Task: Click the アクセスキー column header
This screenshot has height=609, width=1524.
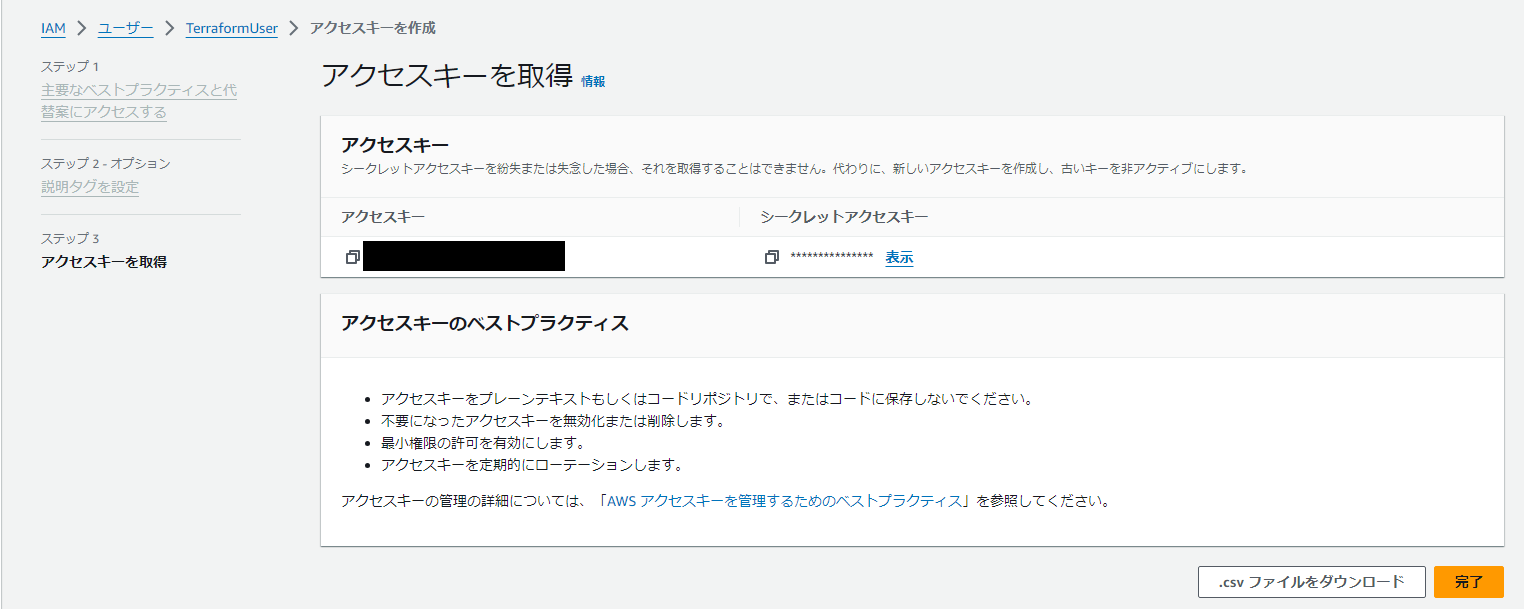Action: 383,216
